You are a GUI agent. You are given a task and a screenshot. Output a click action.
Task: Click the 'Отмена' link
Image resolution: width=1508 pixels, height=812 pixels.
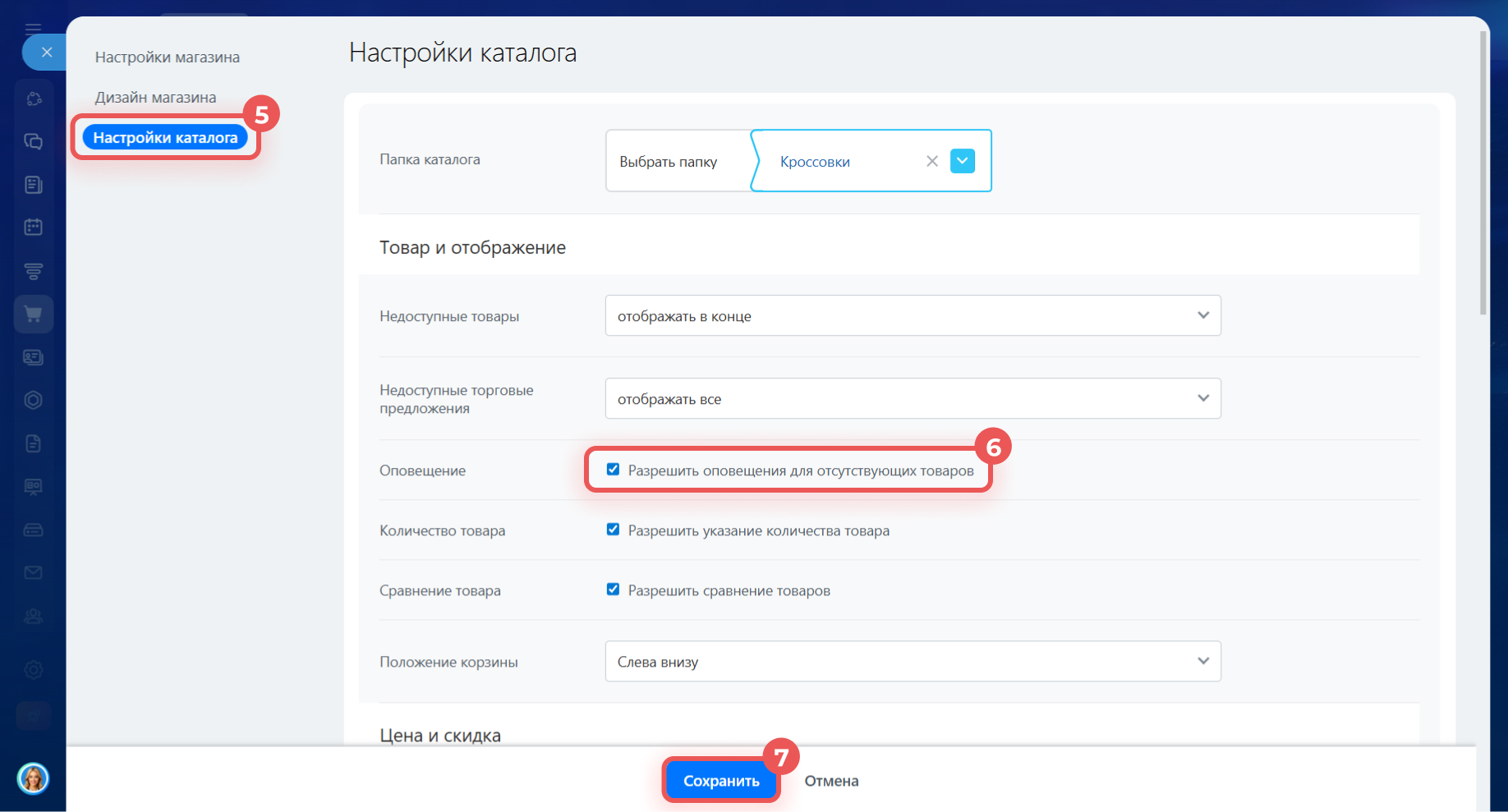click(831, 781)
